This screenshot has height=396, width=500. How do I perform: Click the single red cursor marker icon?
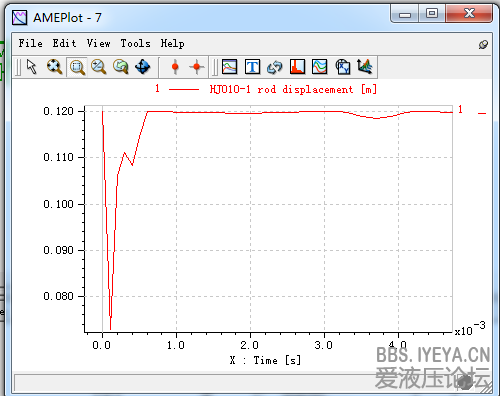175,67
